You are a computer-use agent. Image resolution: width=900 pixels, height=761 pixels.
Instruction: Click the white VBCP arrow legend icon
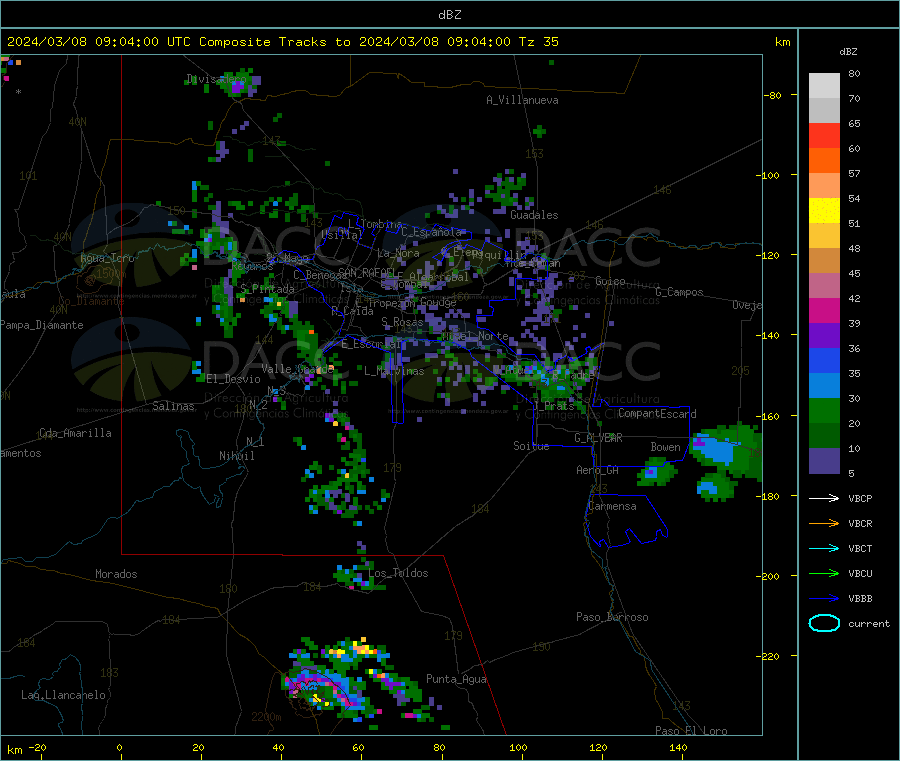[824, 498]
